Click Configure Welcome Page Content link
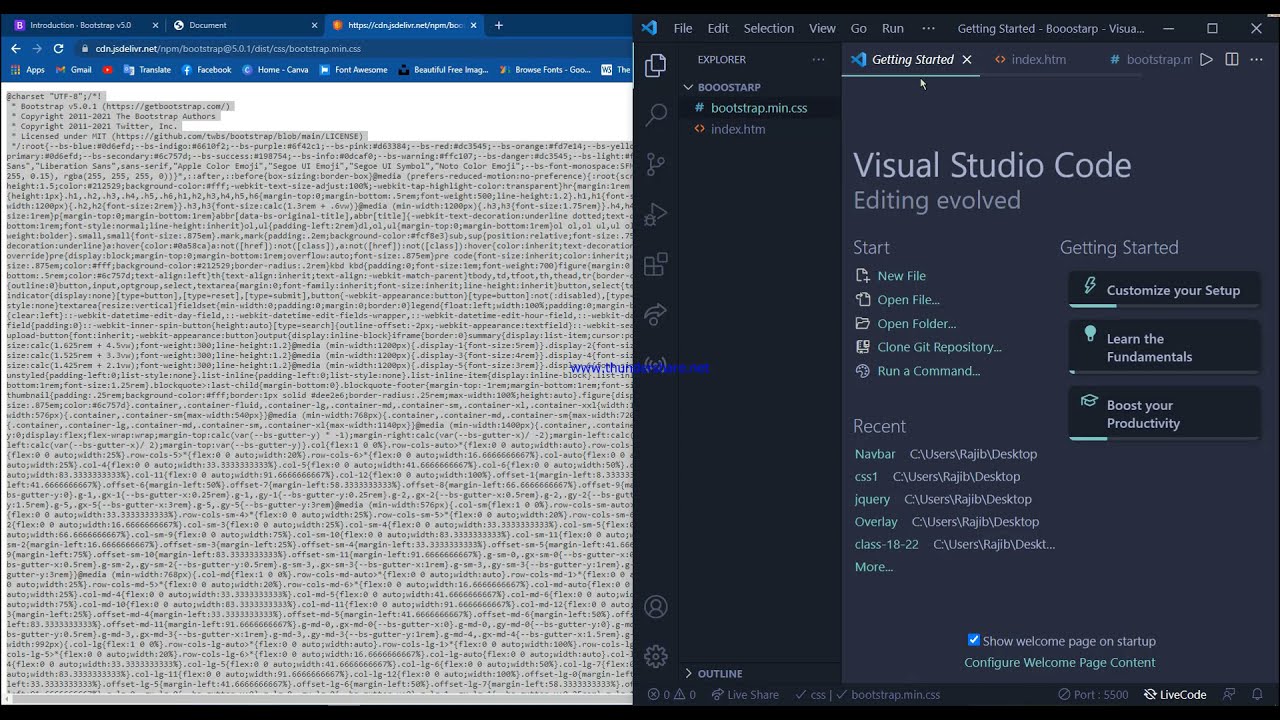This screenshot has width=1280, height=720. pyautogui.click(x=1059, y=663)
